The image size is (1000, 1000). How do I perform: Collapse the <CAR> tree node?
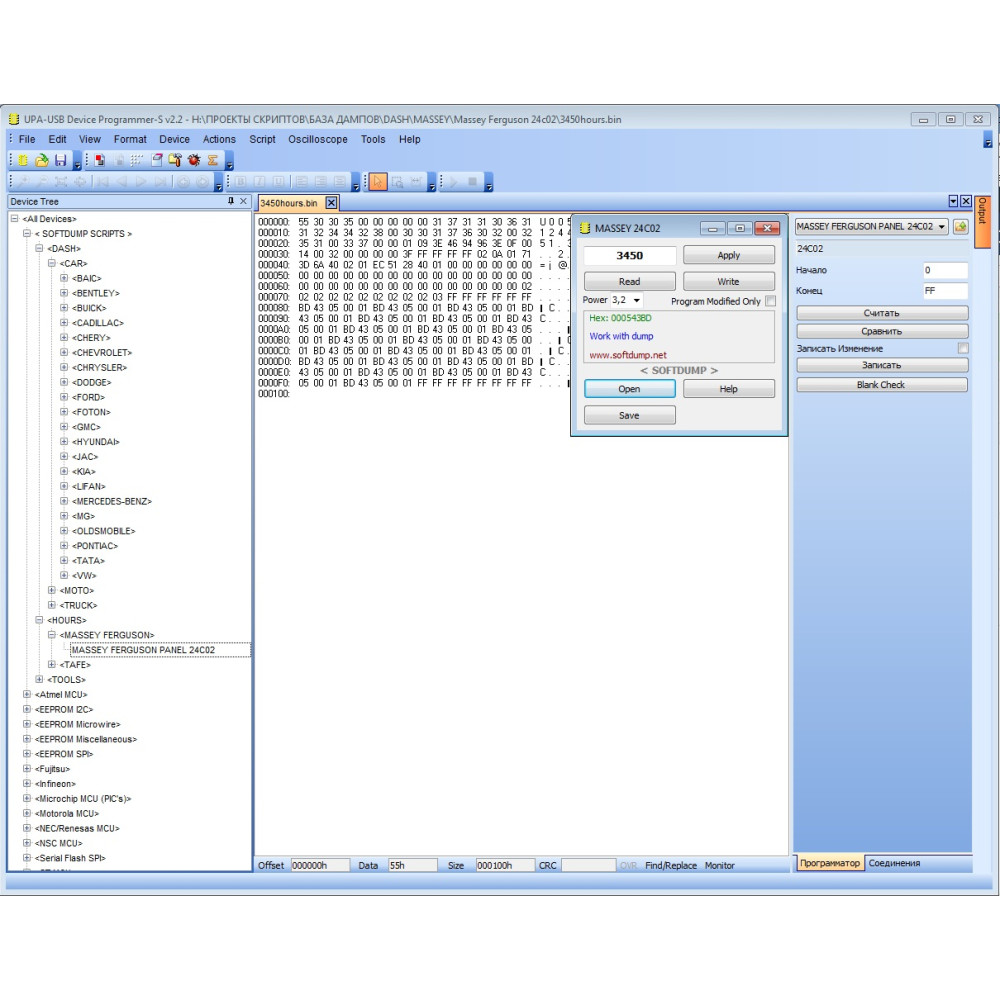tap(52, 263)
